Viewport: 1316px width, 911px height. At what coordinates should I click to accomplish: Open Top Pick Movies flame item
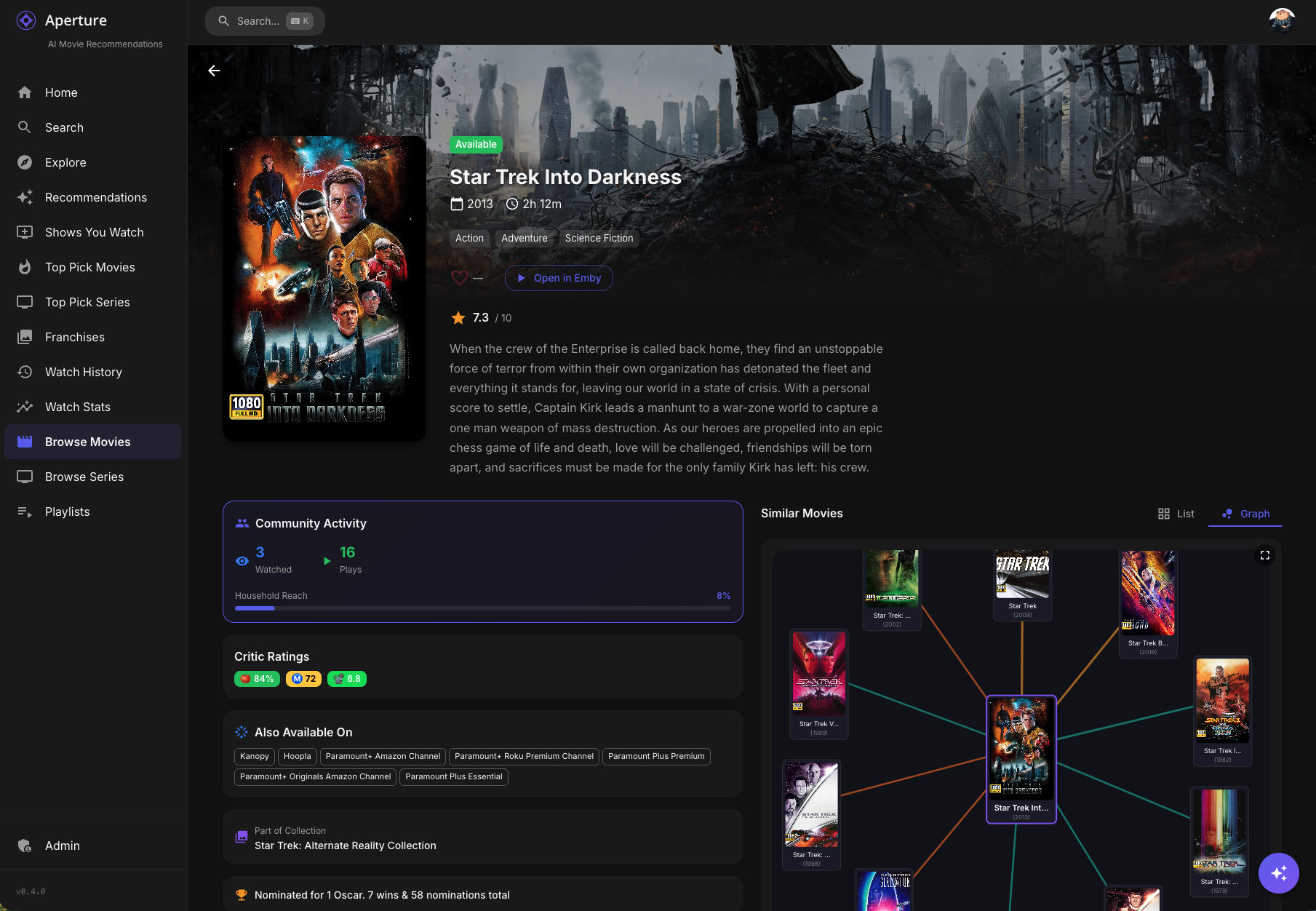[92, 267]
